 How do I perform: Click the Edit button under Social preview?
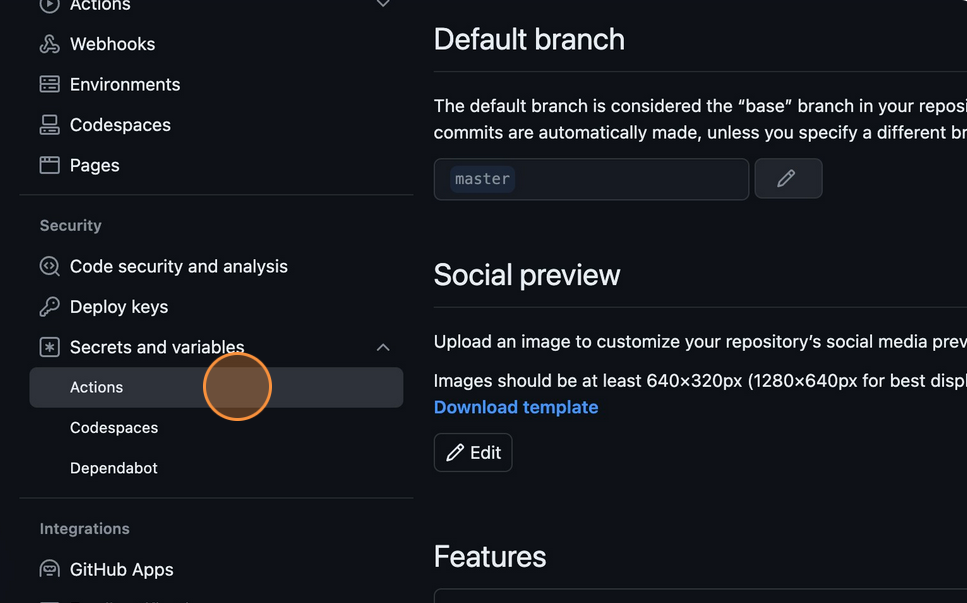pos(472,452)
